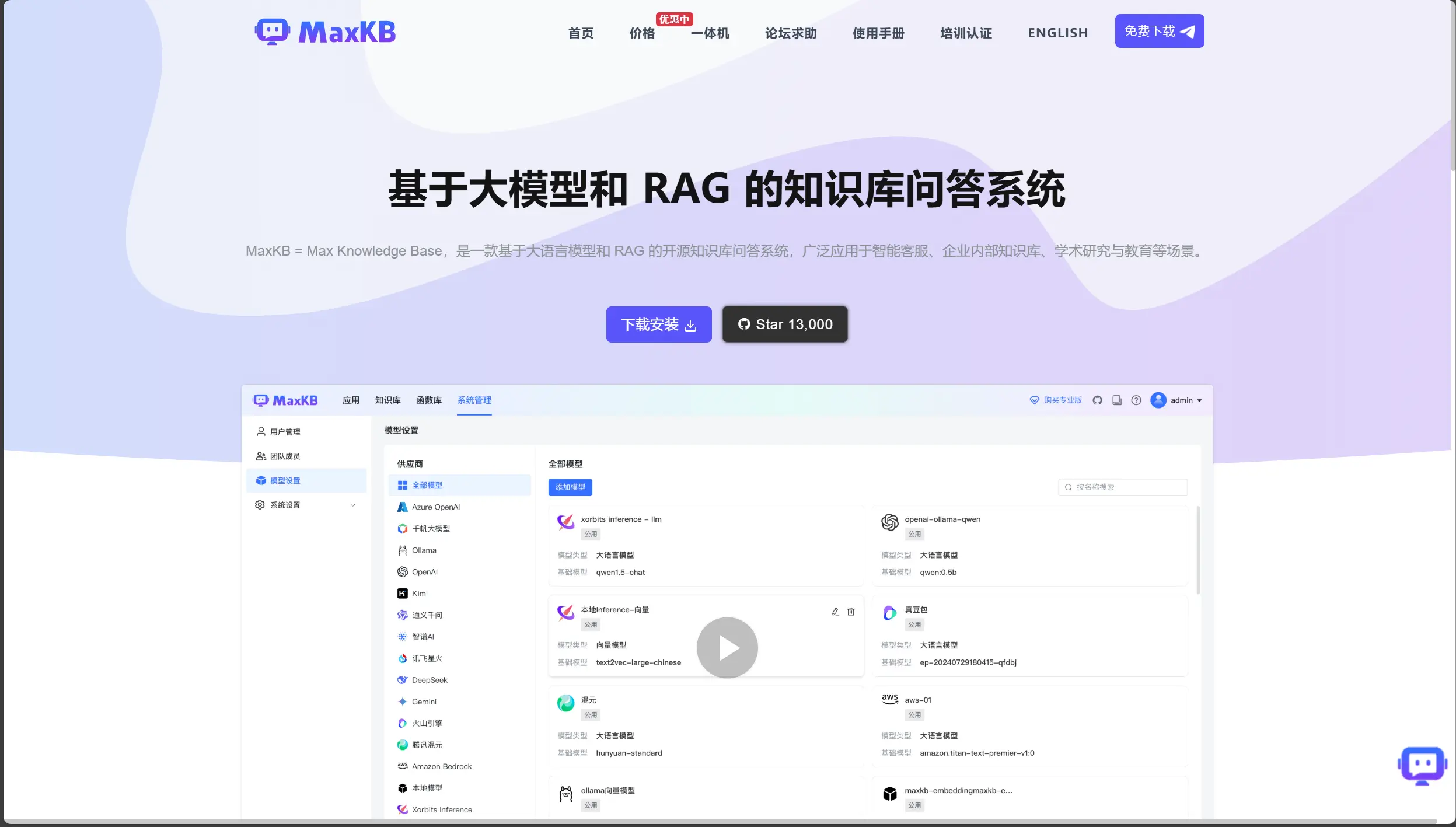Switch to the 知识库 tab
1456x827 pixels.
(387, 400)
